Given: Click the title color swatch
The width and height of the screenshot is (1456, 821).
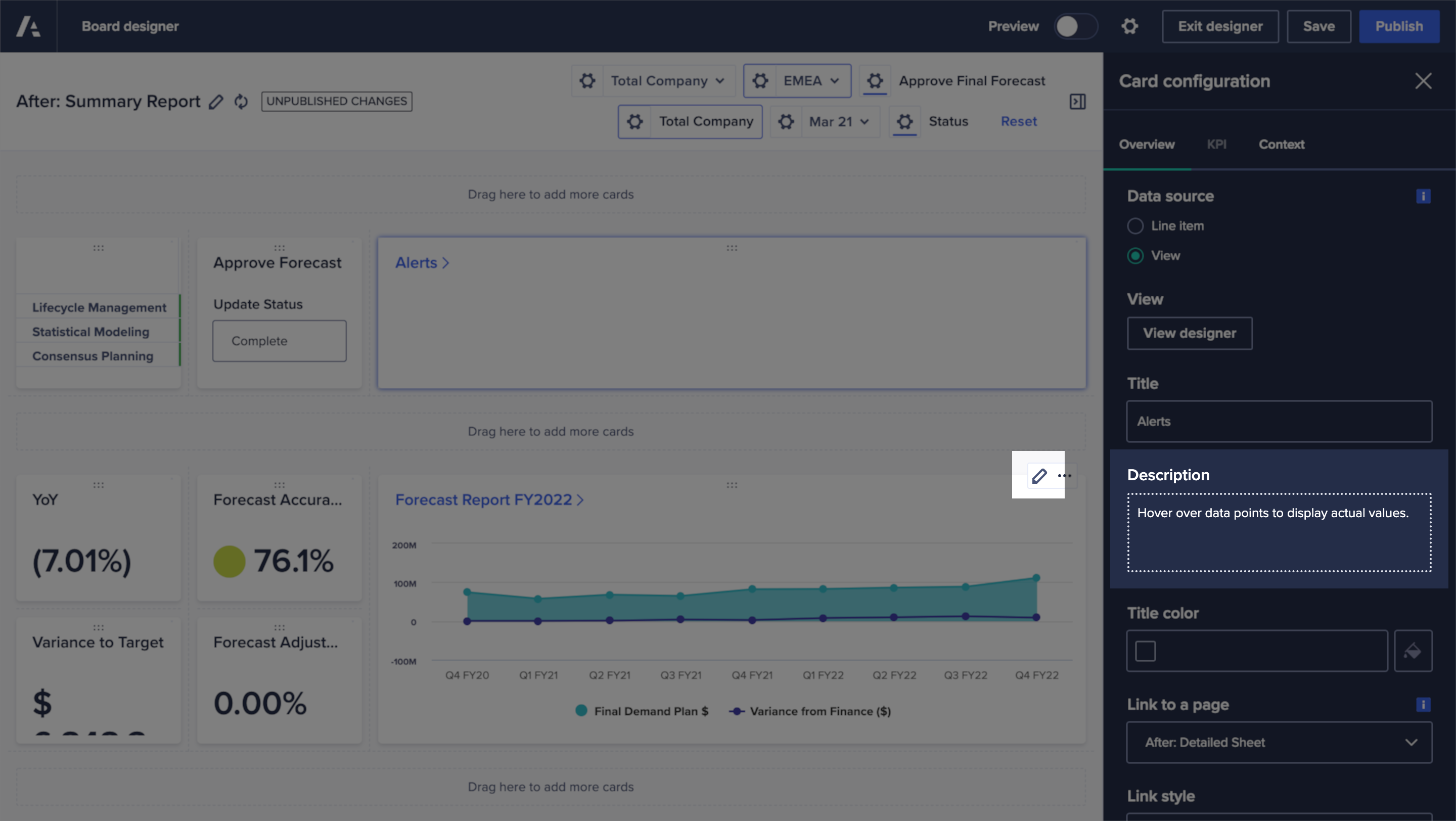Looking at the screenshot, I should pos(1145,651).
